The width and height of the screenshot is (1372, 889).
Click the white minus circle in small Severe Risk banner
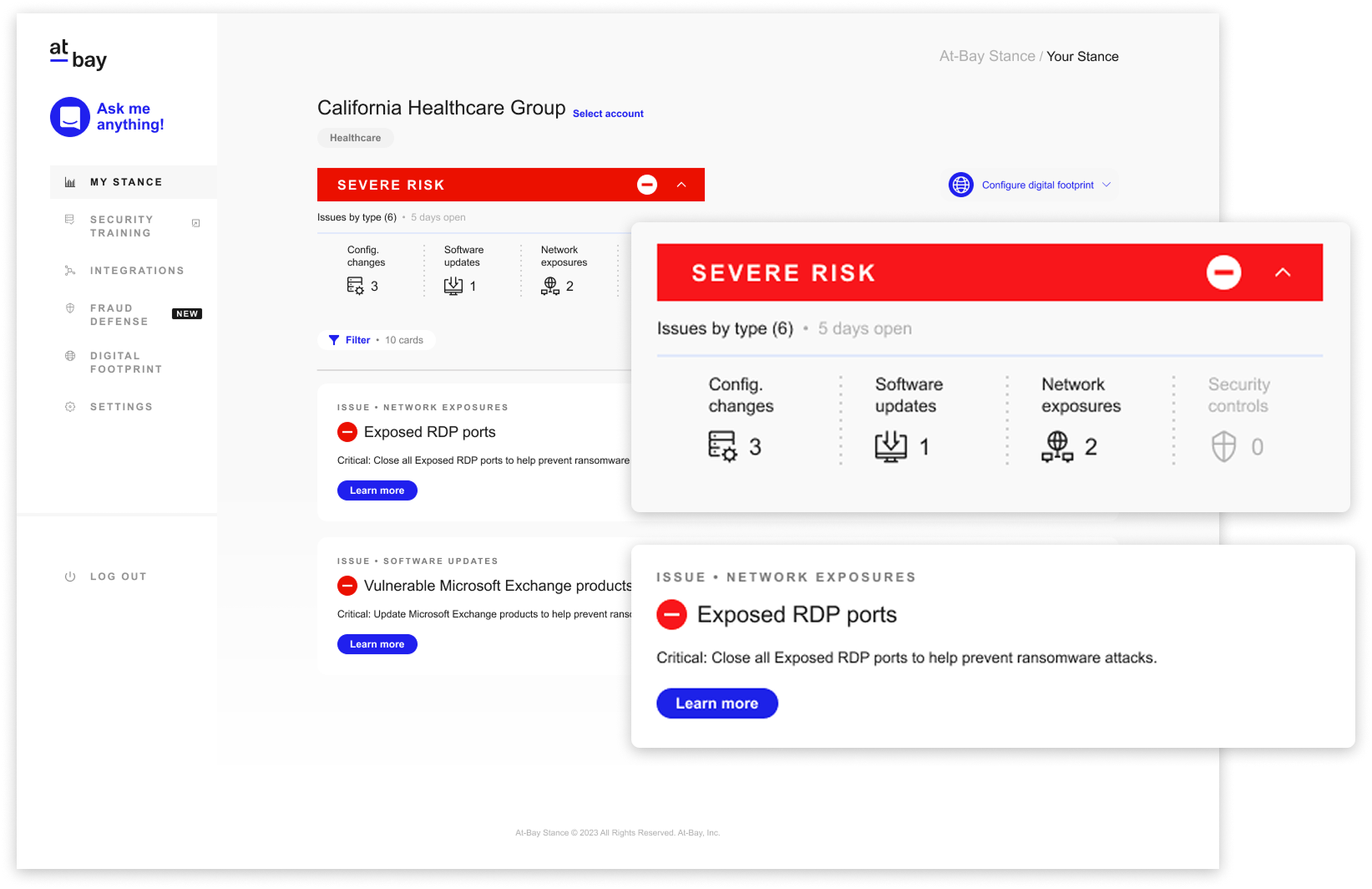coord(647,185)
